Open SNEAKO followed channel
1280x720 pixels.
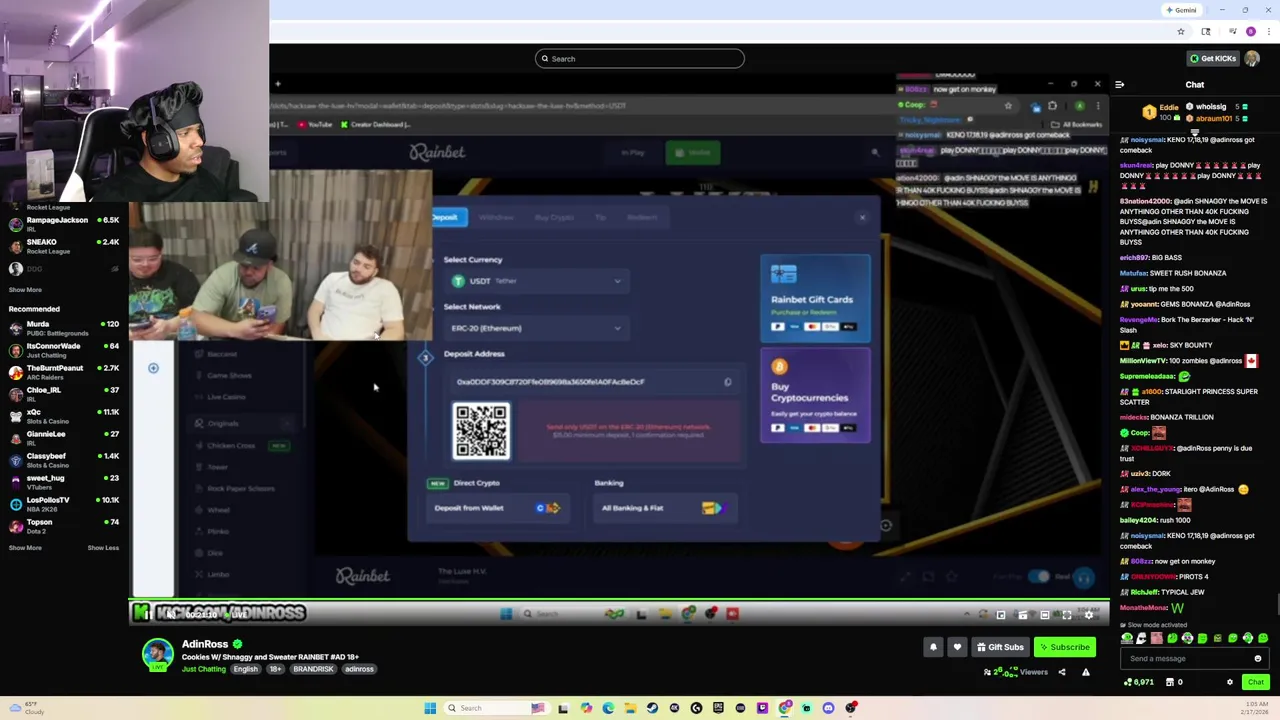63,246
